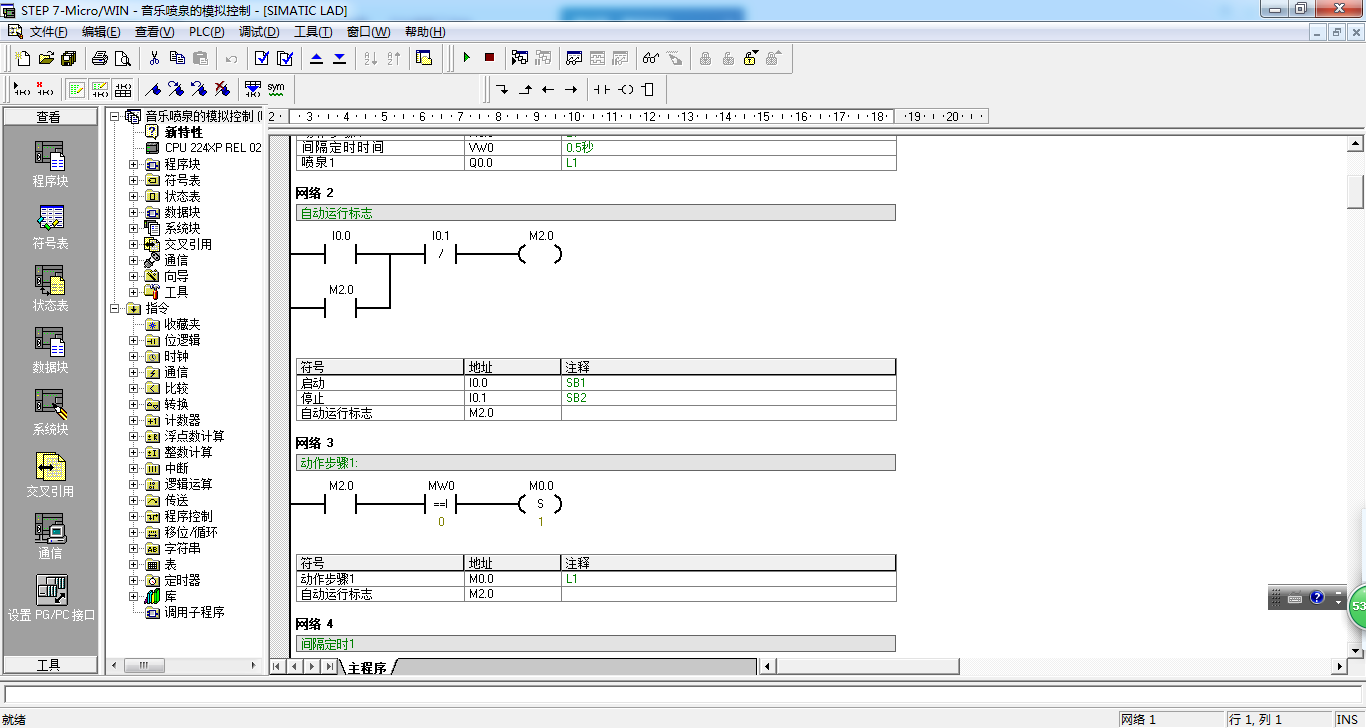1366x728 pixels.
Task: Click the 网络 1 status bar field
Action: [x=1170, y=719]
